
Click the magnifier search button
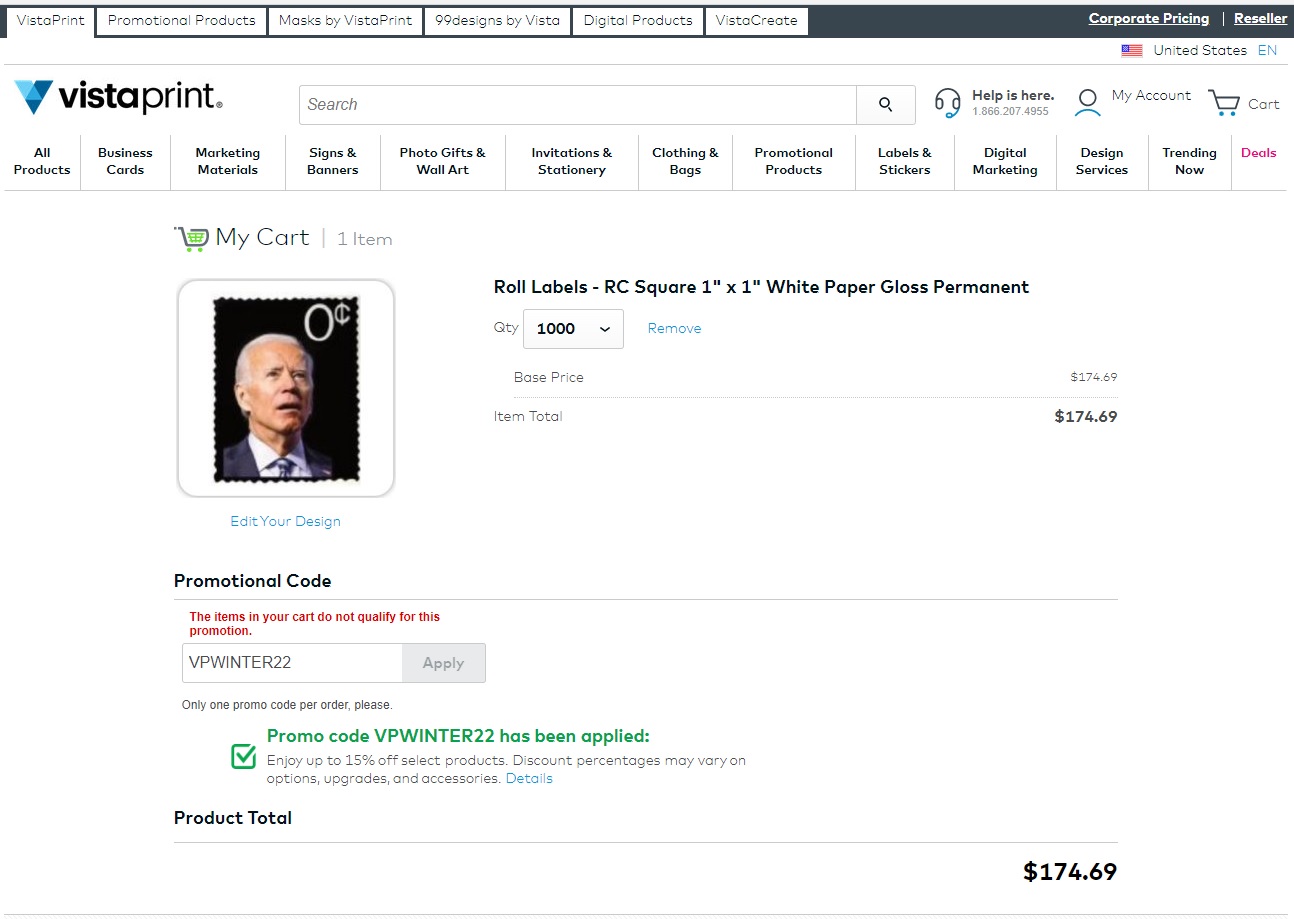[885, 105]
